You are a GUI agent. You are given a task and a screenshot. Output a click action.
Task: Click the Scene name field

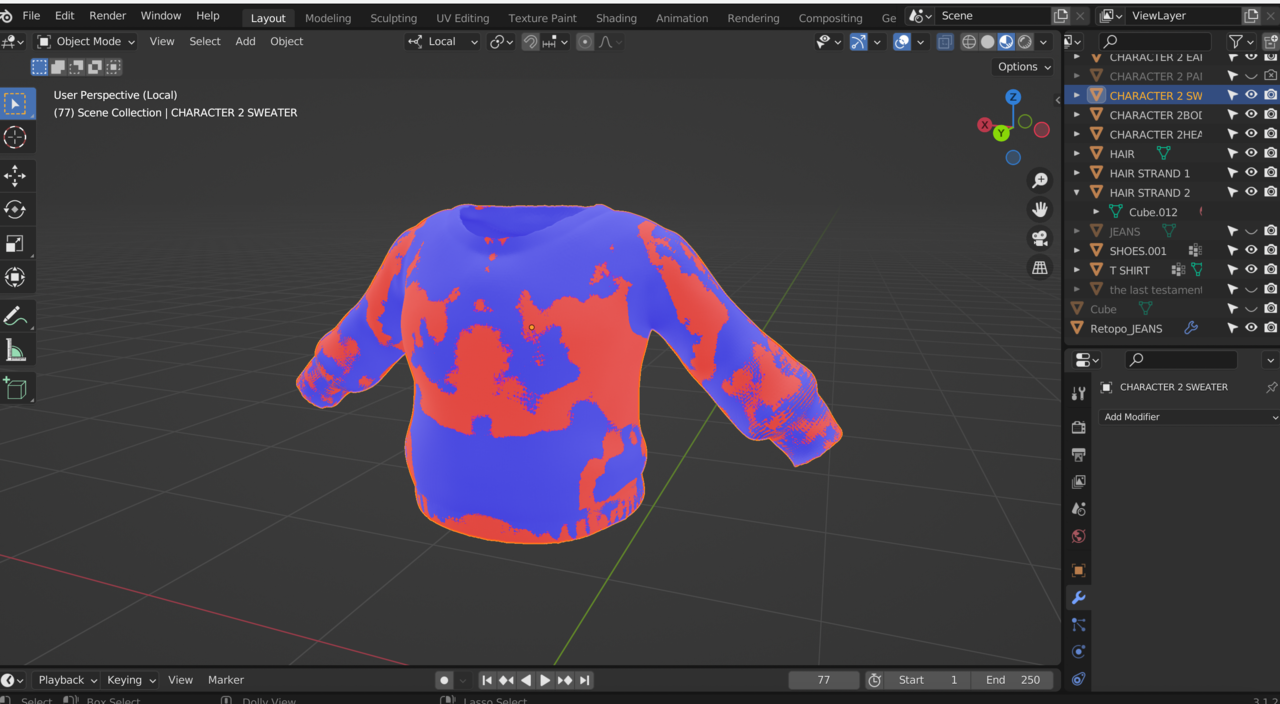pos(993,16)
